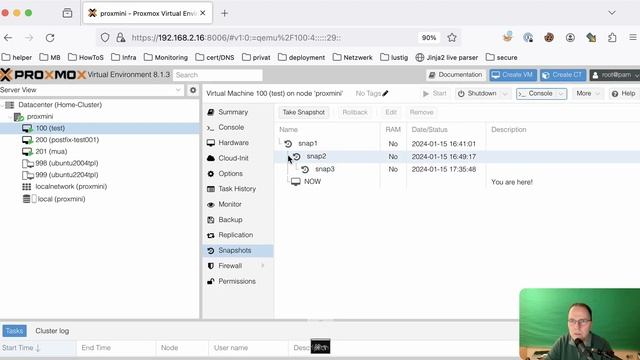Image resolution: width=640 pixels, height=360 pixels.
Task: Open the More dropdown menu
Action: [x=588, y=93]
